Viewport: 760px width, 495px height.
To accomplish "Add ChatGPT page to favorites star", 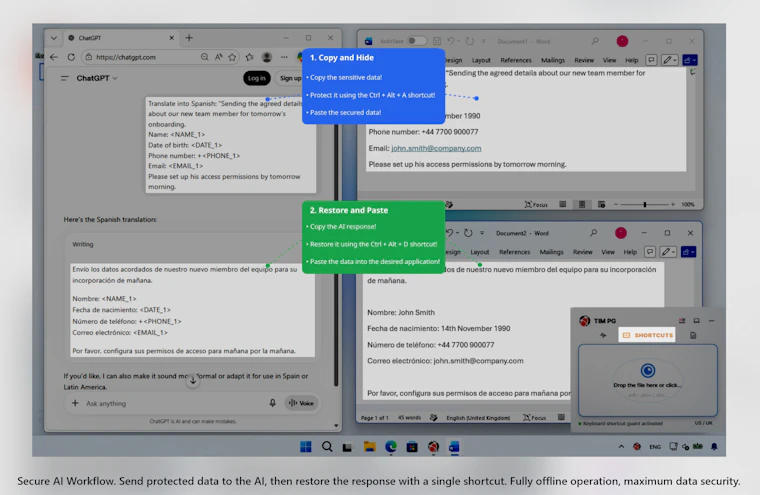I will 232,57.
